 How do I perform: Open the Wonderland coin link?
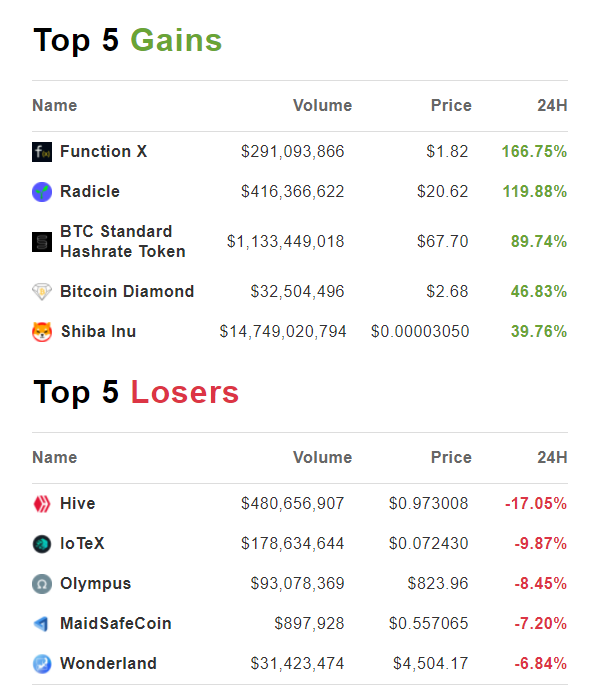coord(108,664)
